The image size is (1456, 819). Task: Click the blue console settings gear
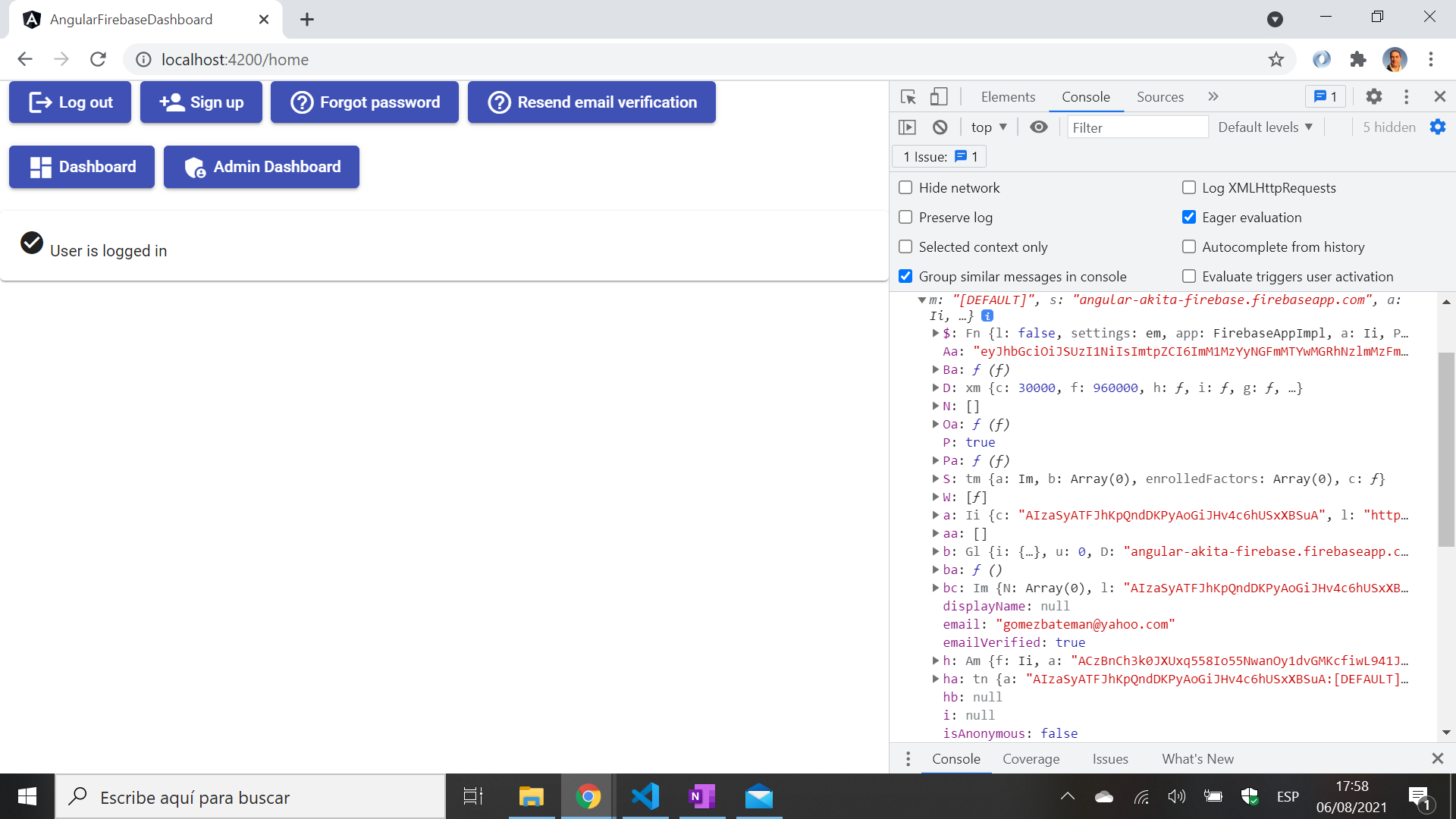tap(1438, 127)
